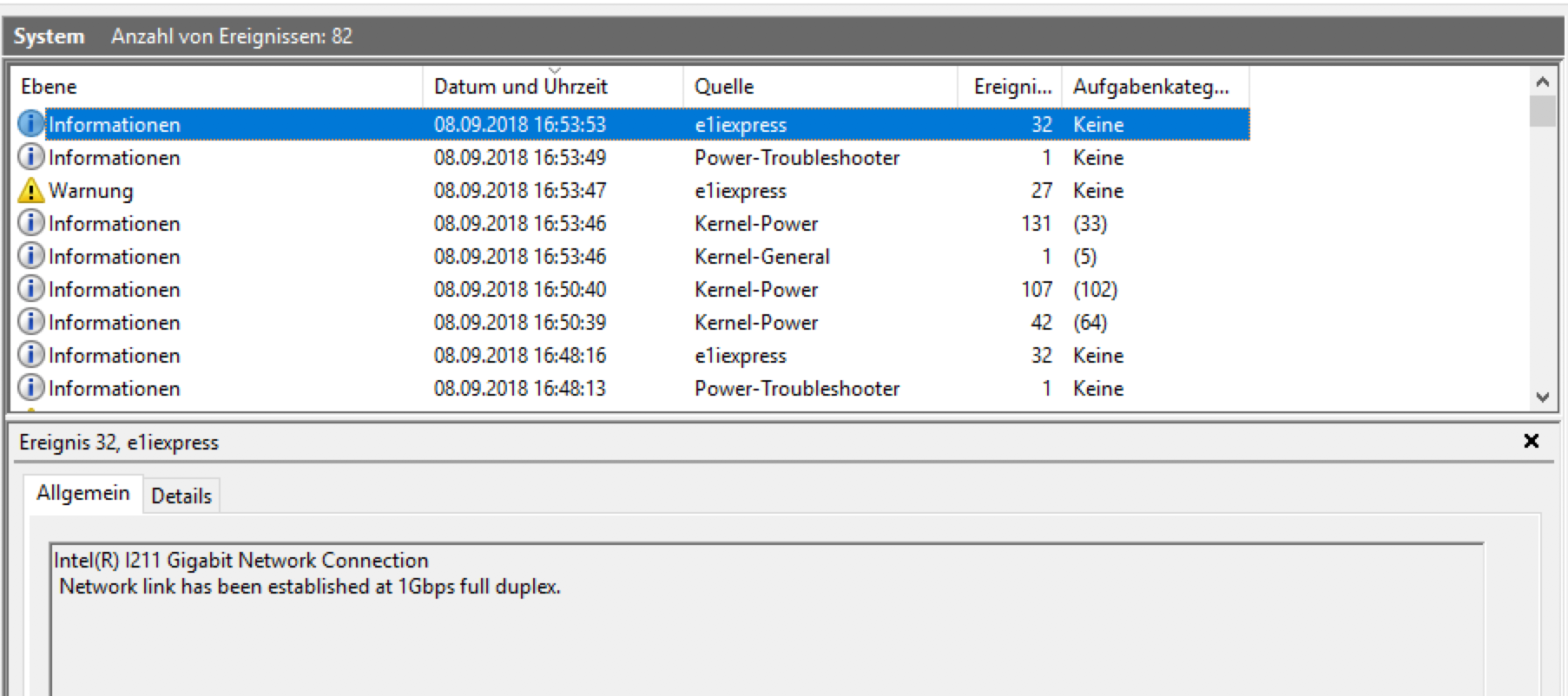Click info icon of 16:53:49 Power-Troubleshooter row
The image size is (1568, 696).
pyautogui.click(x=30, y=157)
